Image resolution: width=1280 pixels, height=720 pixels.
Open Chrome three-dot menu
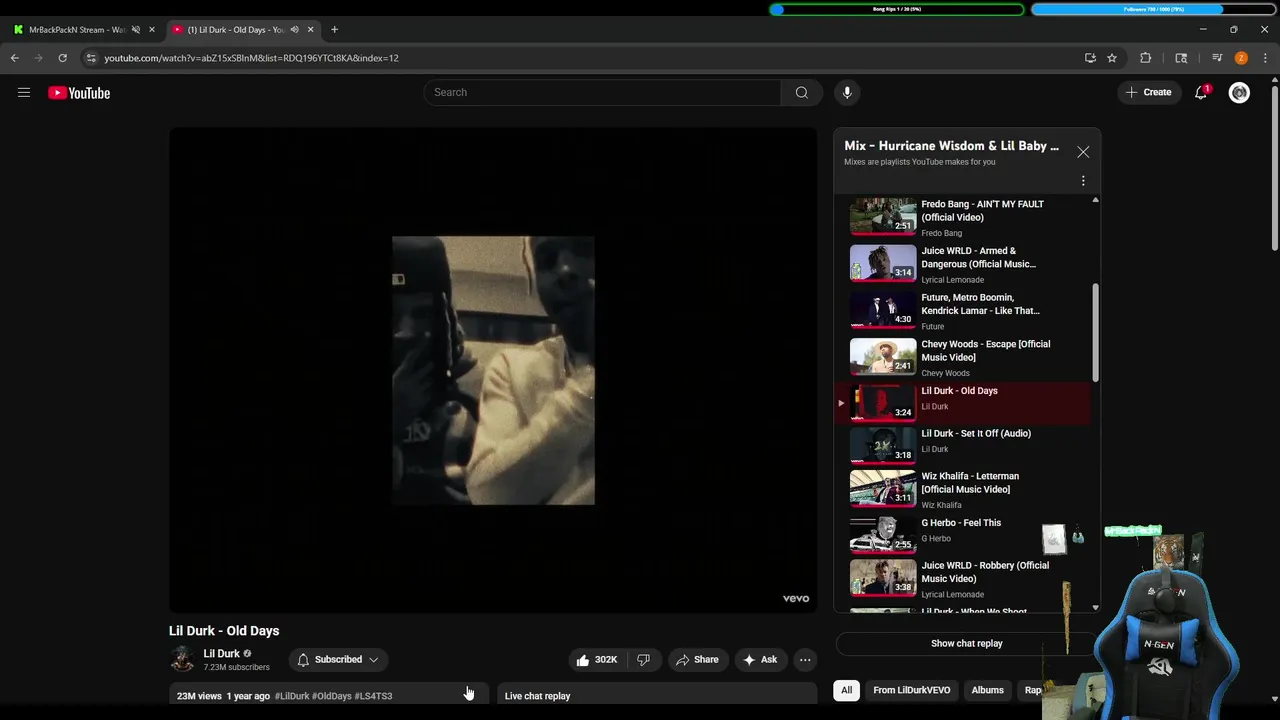[x=1265, y=58]
